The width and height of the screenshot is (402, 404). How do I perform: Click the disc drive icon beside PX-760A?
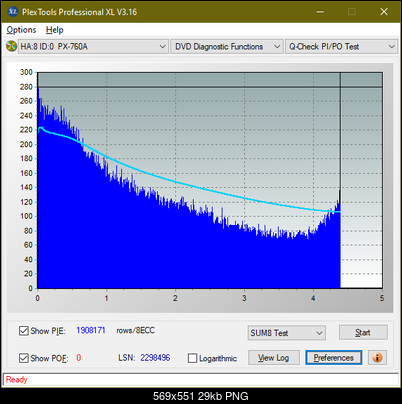tap(11, 46)
